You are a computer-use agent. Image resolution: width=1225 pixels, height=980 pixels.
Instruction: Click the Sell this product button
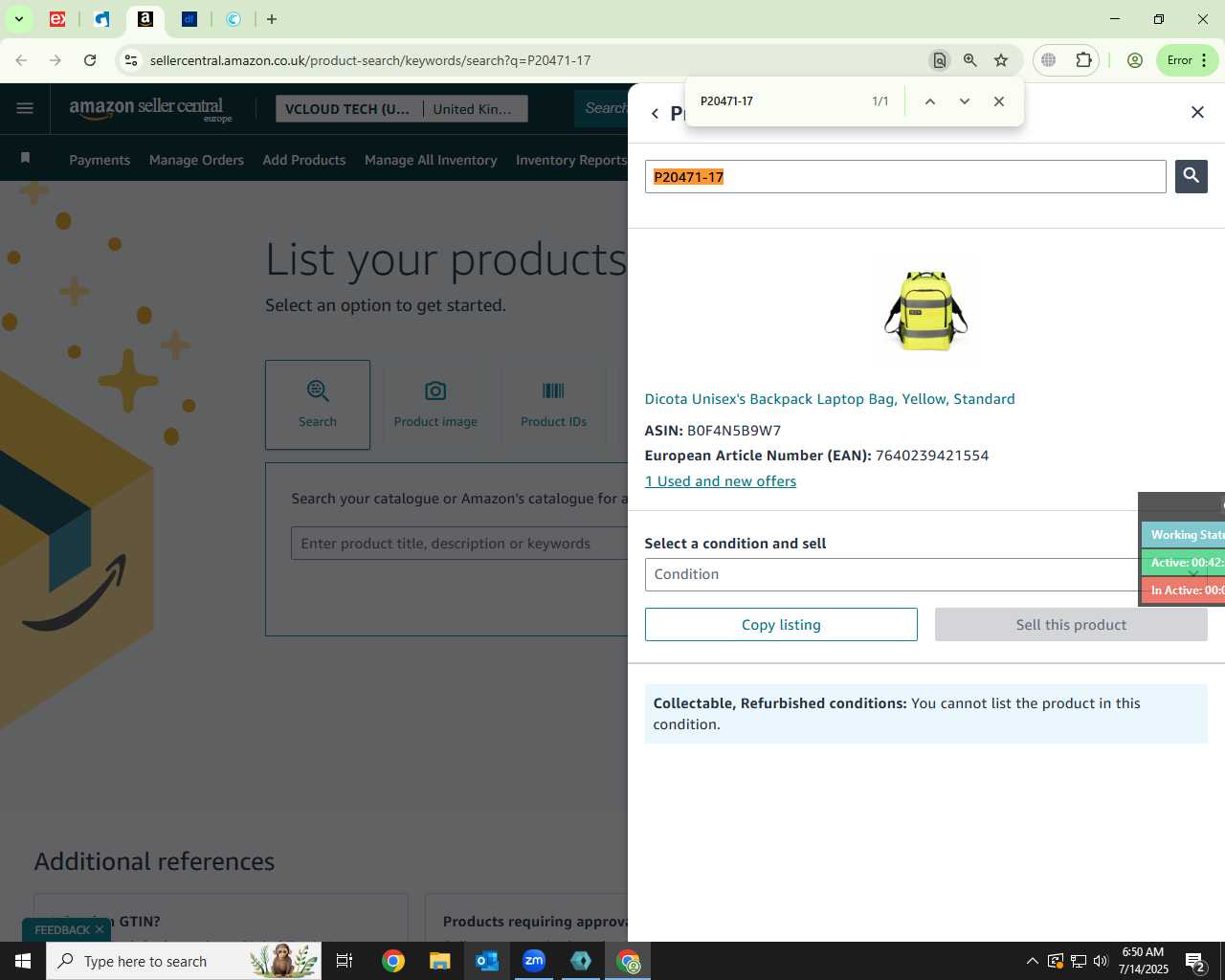1071,625
